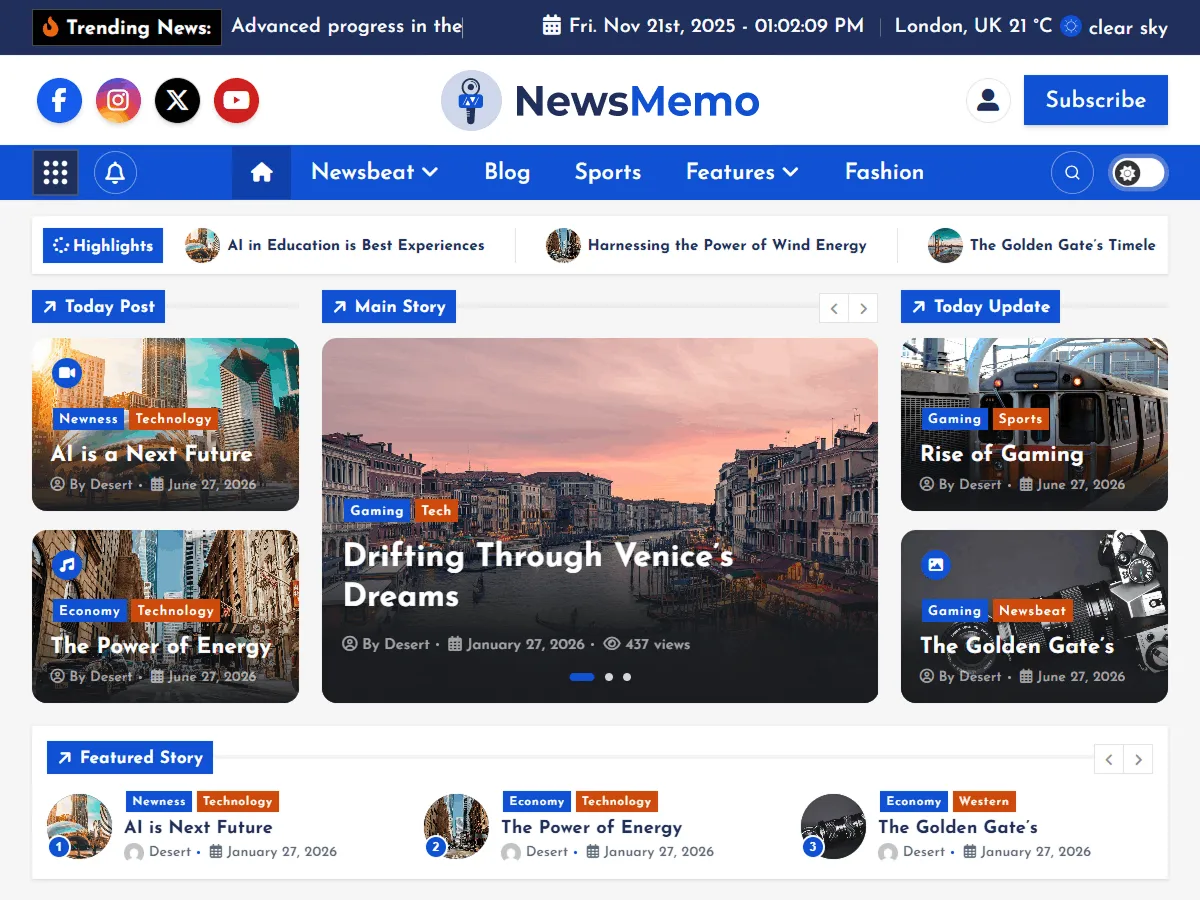Open the X social media icon
This screenshot has height=900, width=1200.
coord(177,100)
